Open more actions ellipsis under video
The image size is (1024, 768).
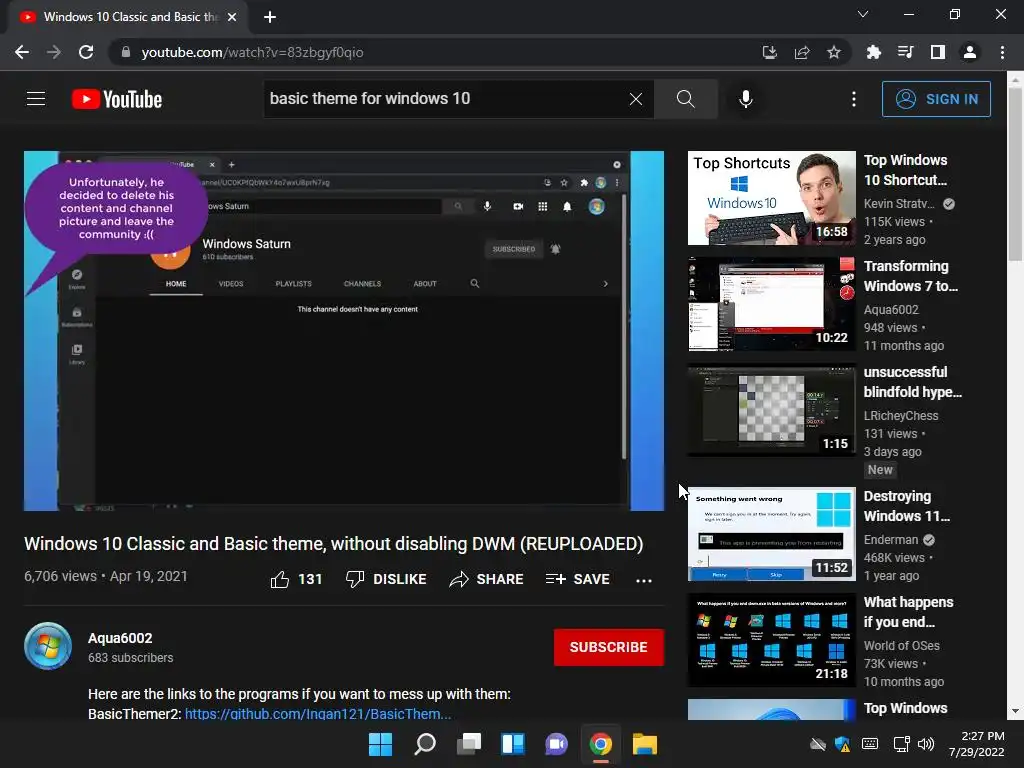coord(644,580)
